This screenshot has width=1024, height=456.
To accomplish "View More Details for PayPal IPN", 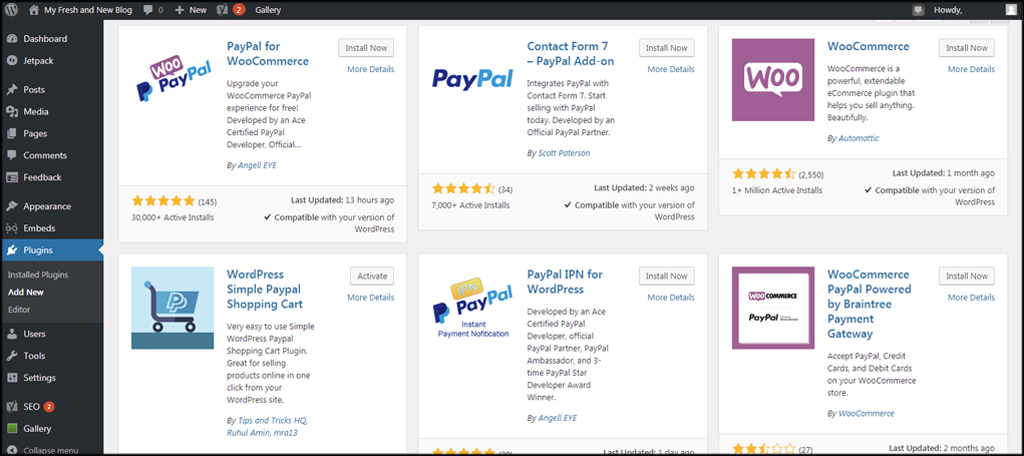I will [x=671, y=297].
